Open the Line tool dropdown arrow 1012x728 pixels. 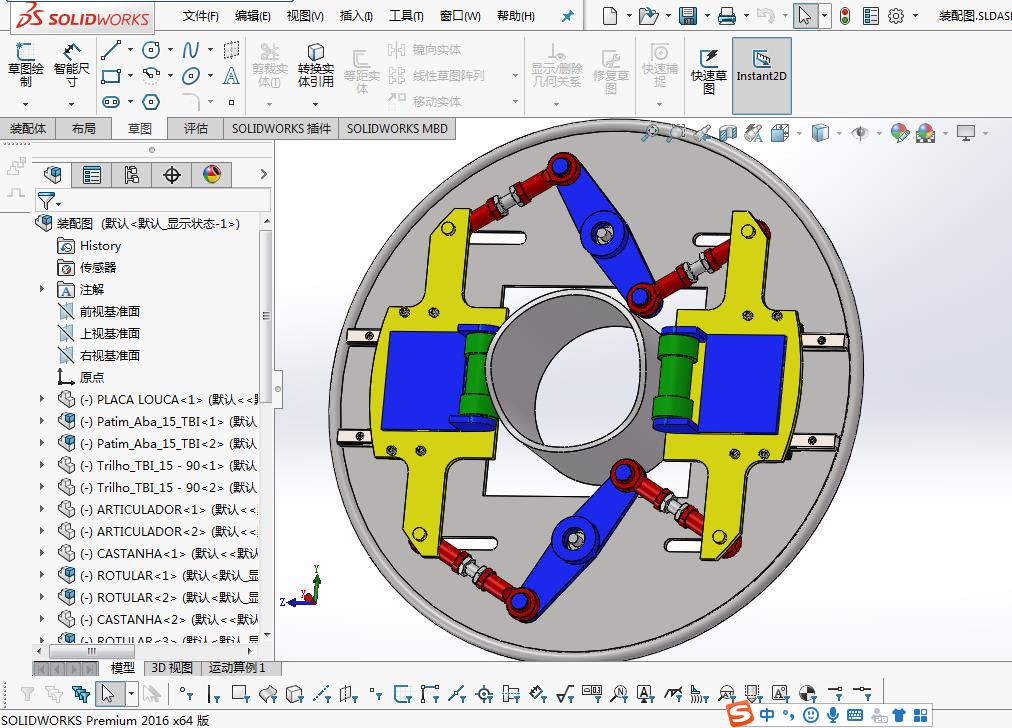click(130, 50)
